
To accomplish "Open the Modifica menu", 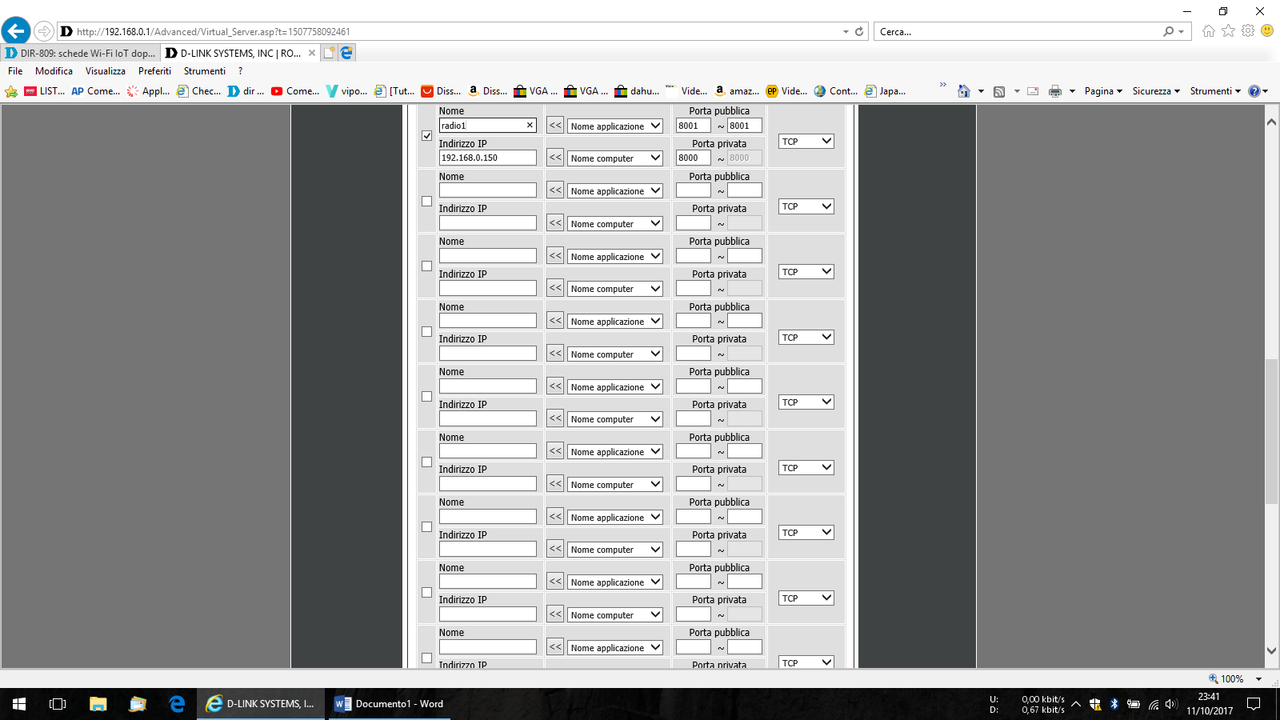I will [x=54, y=71].
